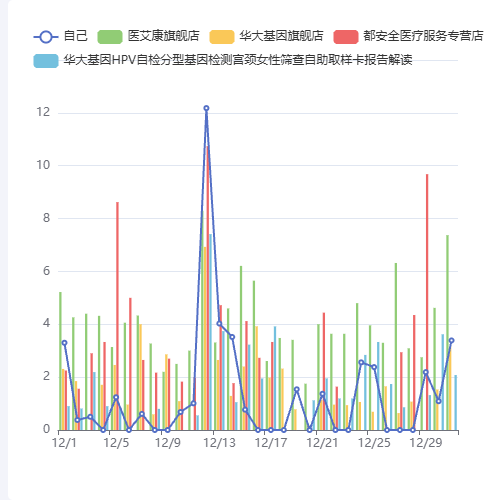Hide the 医艾康旗舰店 series via legend label
The image size is (500, 500).
point(163,36)
